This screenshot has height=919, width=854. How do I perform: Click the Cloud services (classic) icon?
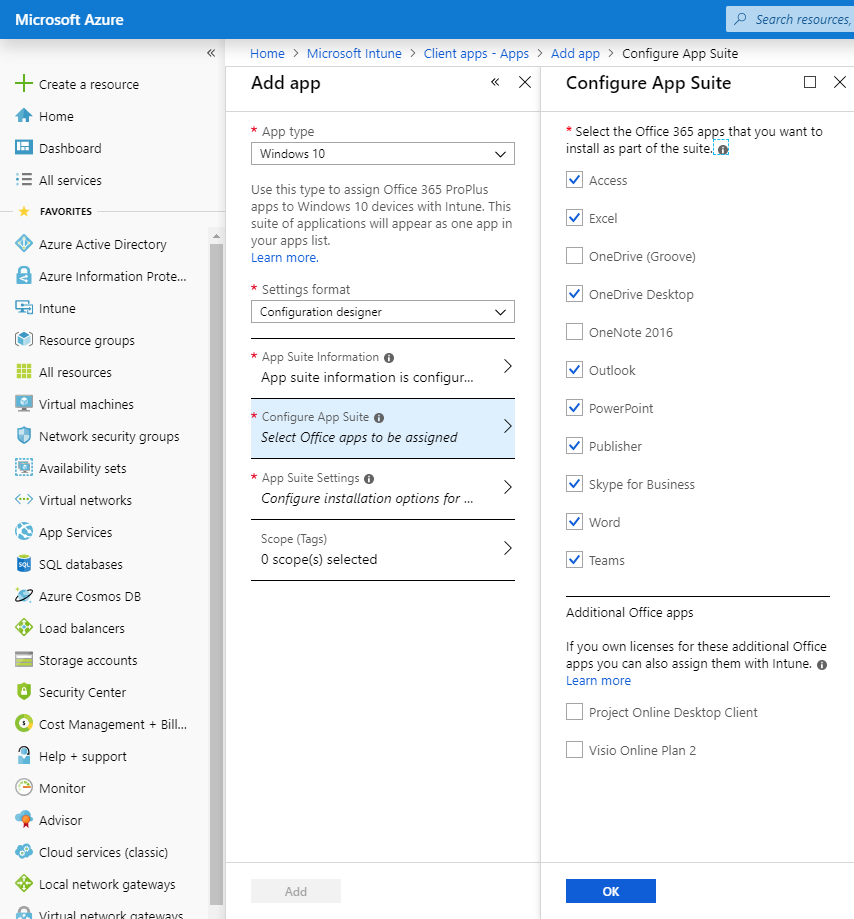pyautogui.click(x=24, y=851)
